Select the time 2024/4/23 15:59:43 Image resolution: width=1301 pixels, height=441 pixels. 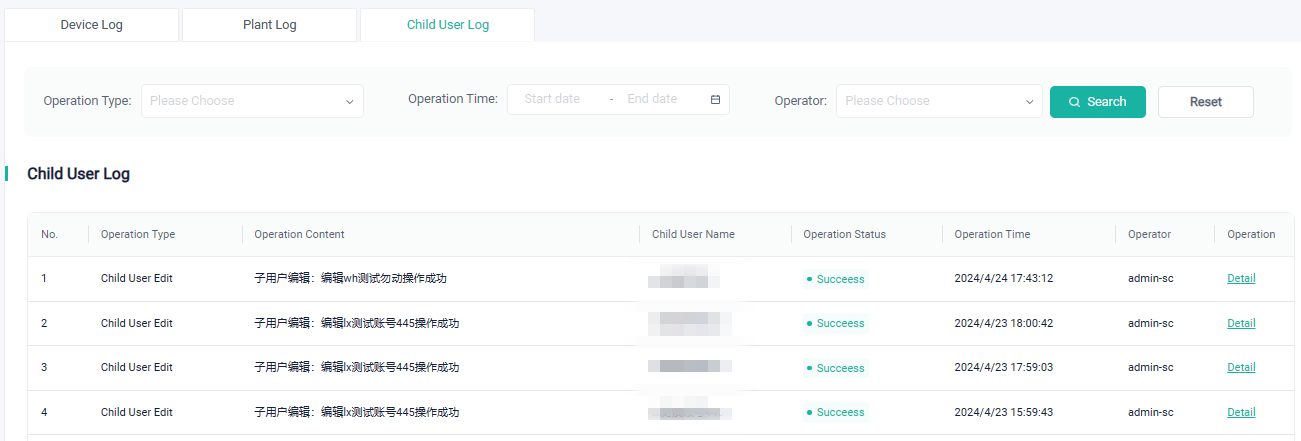point(1003,412)
